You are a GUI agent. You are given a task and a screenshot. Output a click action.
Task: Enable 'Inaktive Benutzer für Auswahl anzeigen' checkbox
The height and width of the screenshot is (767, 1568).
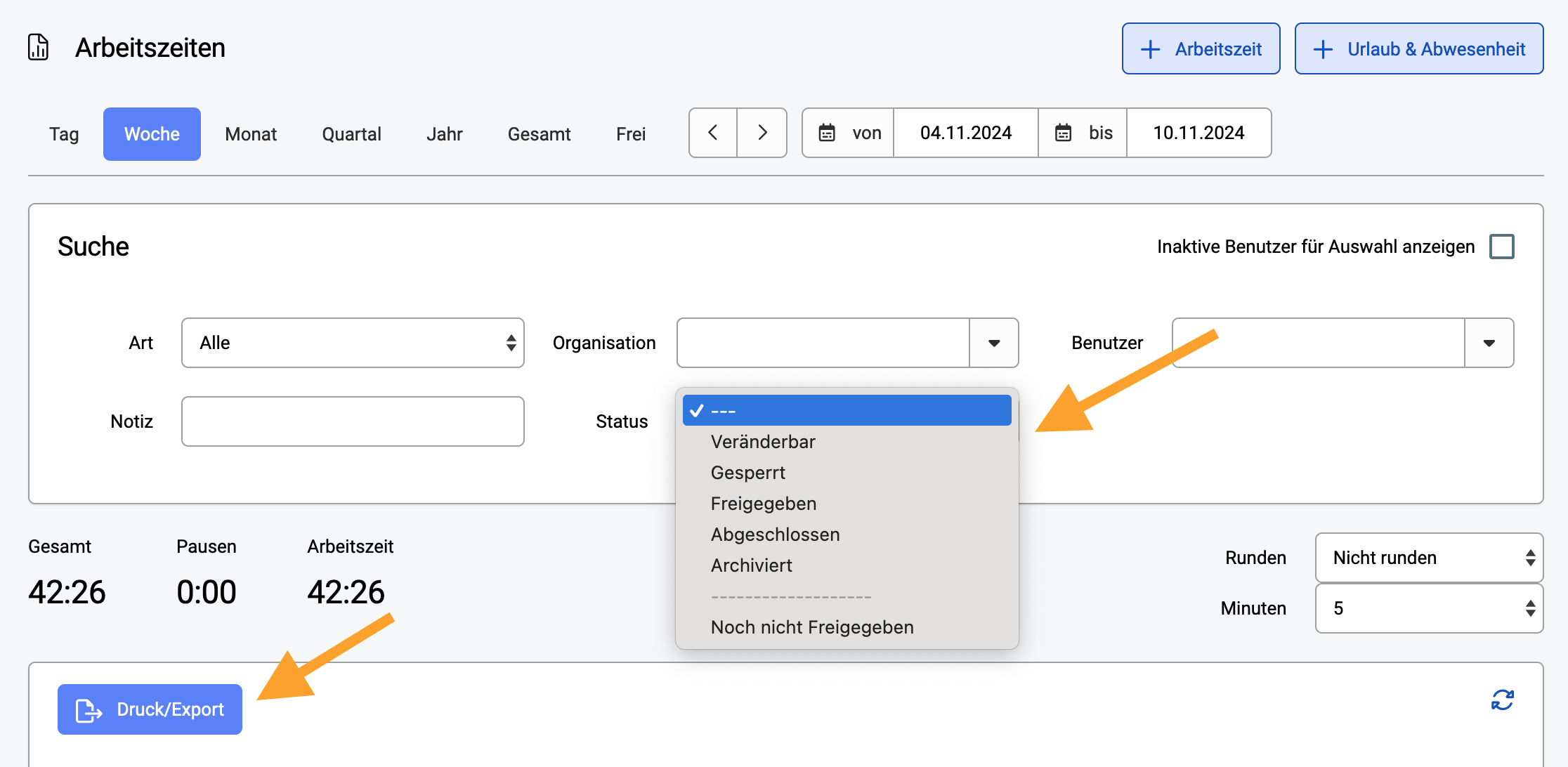click(1502, 247)
